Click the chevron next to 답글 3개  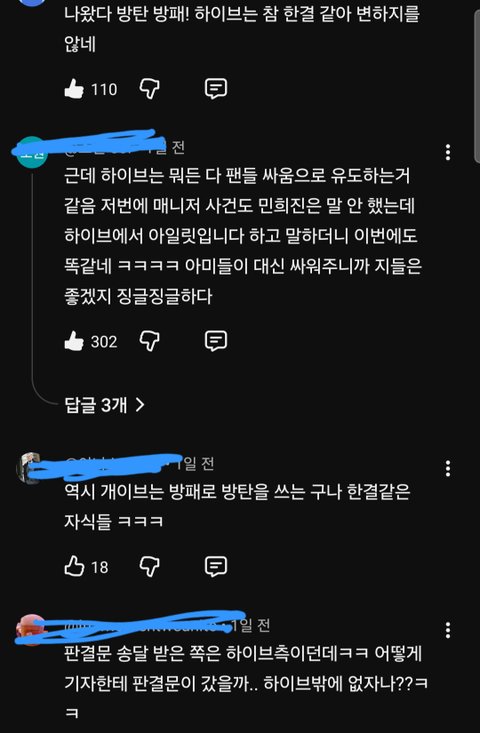[139, 405]
